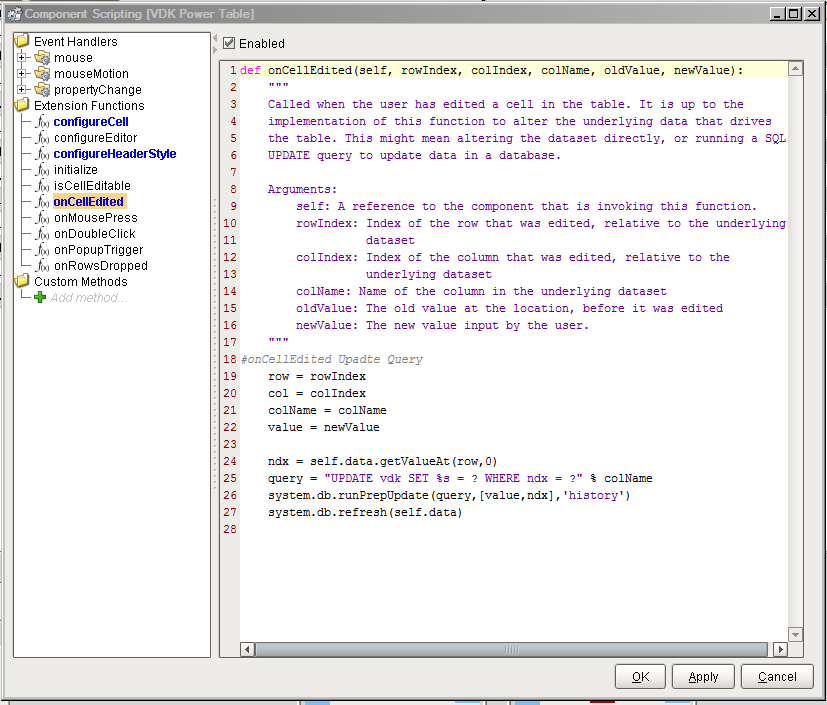Click the mouseMotion folder gear icon

[x=42, y=73]
